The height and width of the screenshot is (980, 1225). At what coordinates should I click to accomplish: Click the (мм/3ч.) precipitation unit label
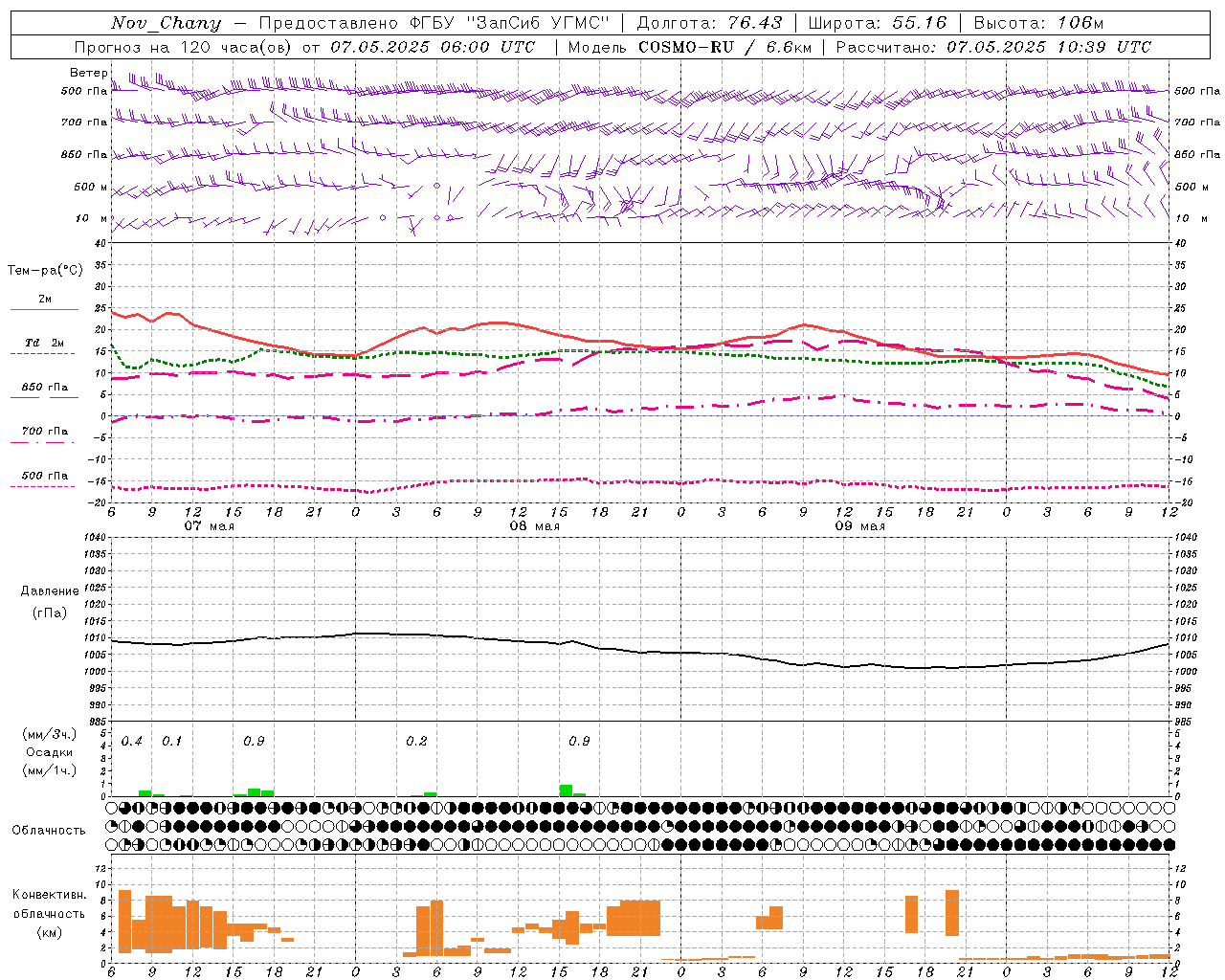coord(49,734)
